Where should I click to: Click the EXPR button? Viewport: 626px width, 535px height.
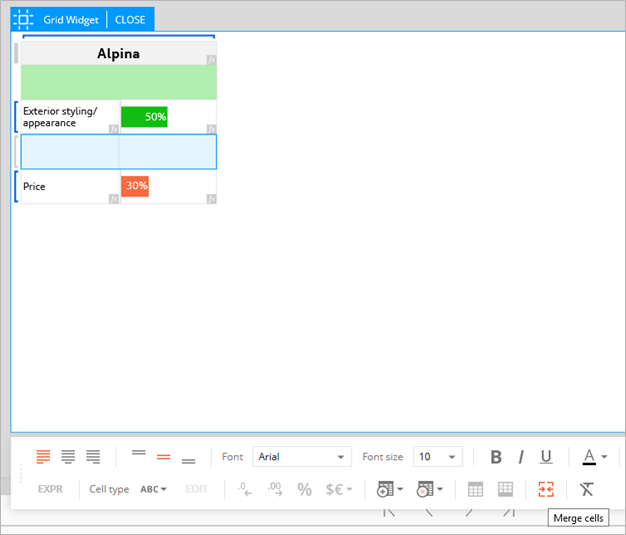pyautogui.click(x=50, y=489)
